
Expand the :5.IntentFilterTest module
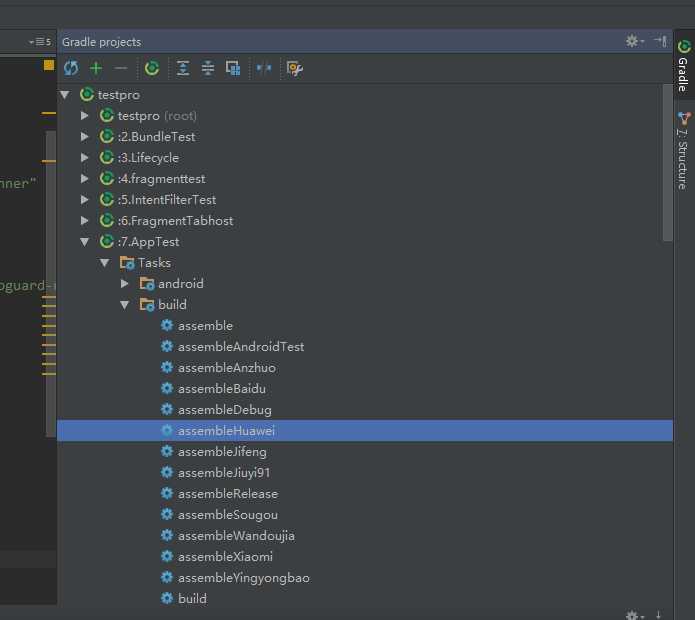(84, 199)
